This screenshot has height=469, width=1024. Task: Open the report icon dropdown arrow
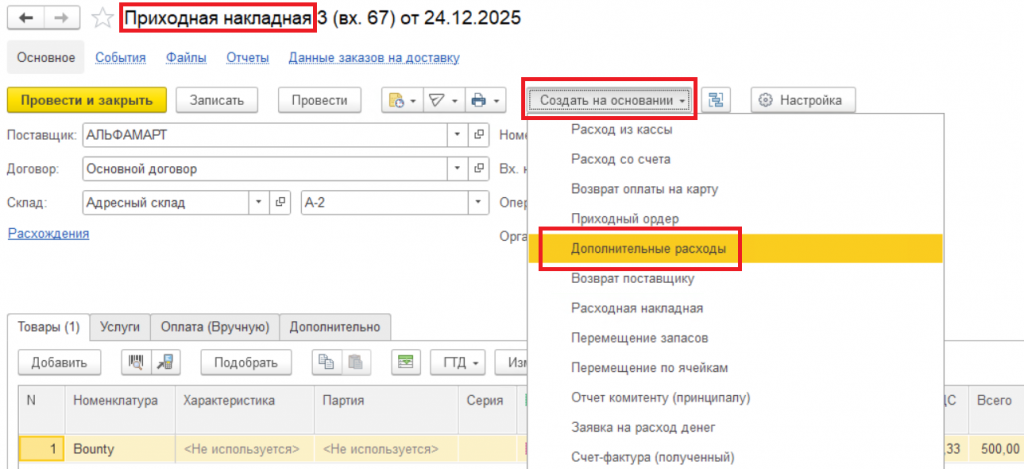[414, 101]
